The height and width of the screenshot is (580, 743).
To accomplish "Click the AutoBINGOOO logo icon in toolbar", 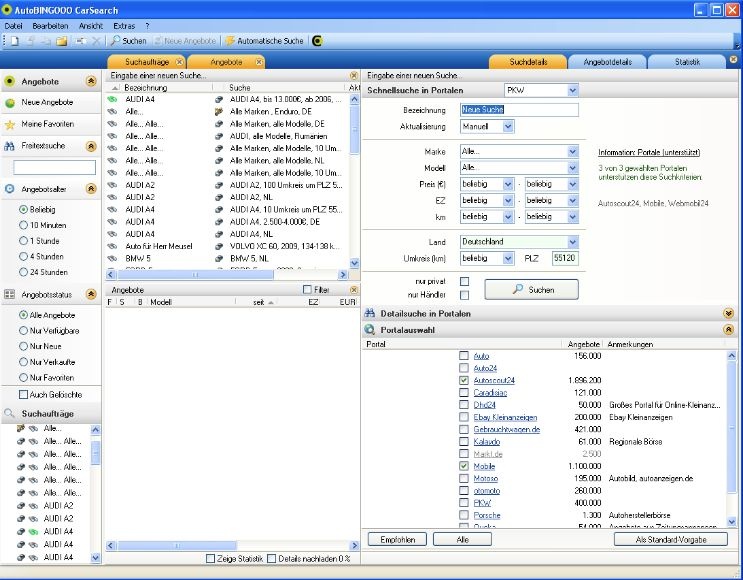I will click(x=318, y=41).
